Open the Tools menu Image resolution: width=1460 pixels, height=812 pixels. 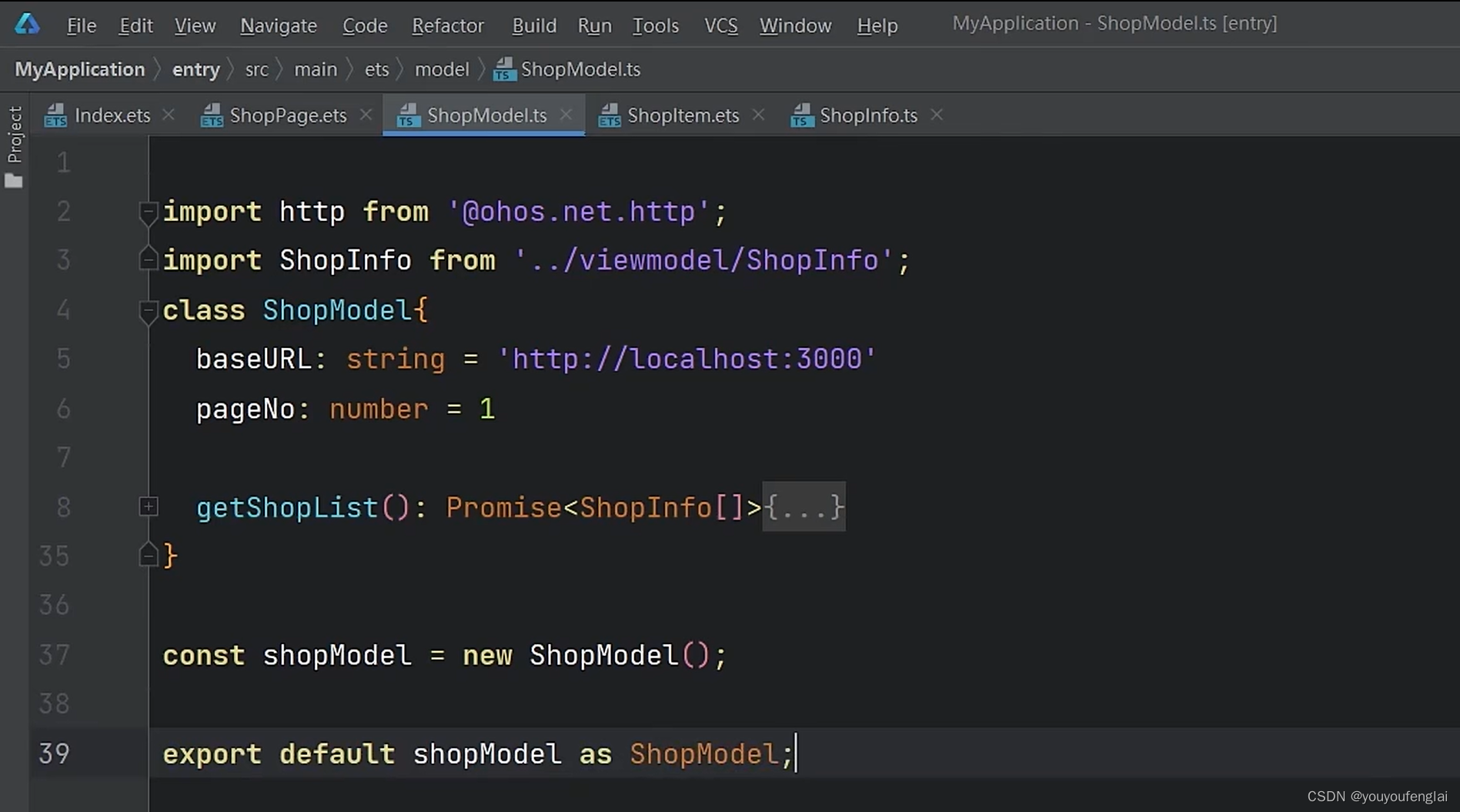(656, 25)
